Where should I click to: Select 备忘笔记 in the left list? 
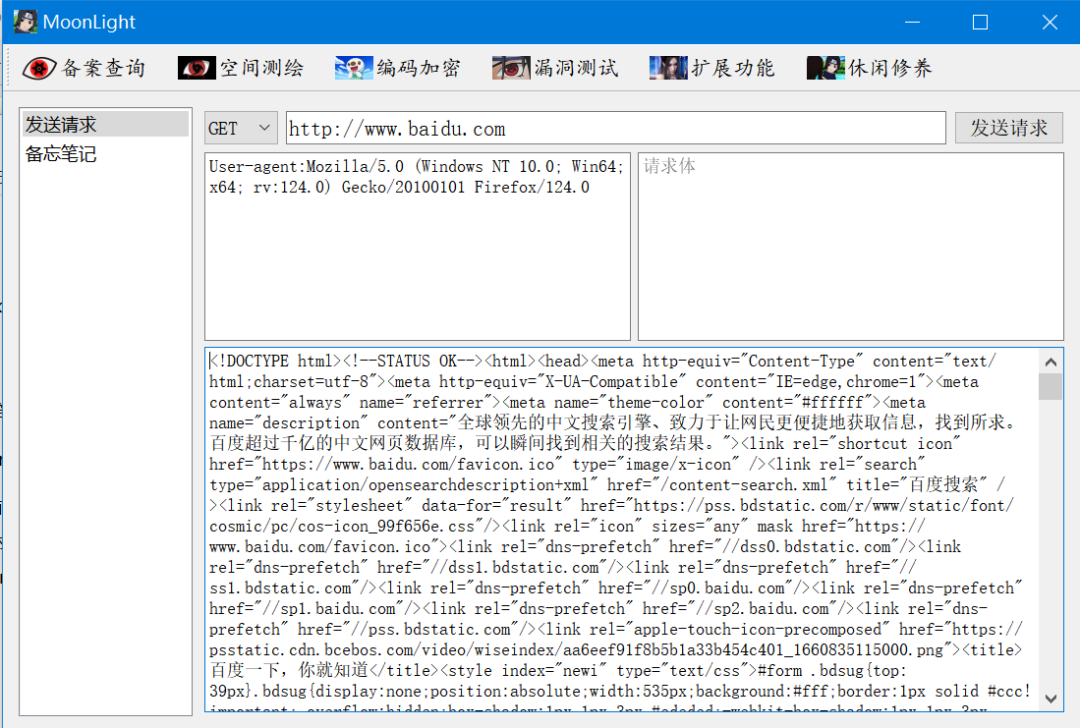coord(105,154)
